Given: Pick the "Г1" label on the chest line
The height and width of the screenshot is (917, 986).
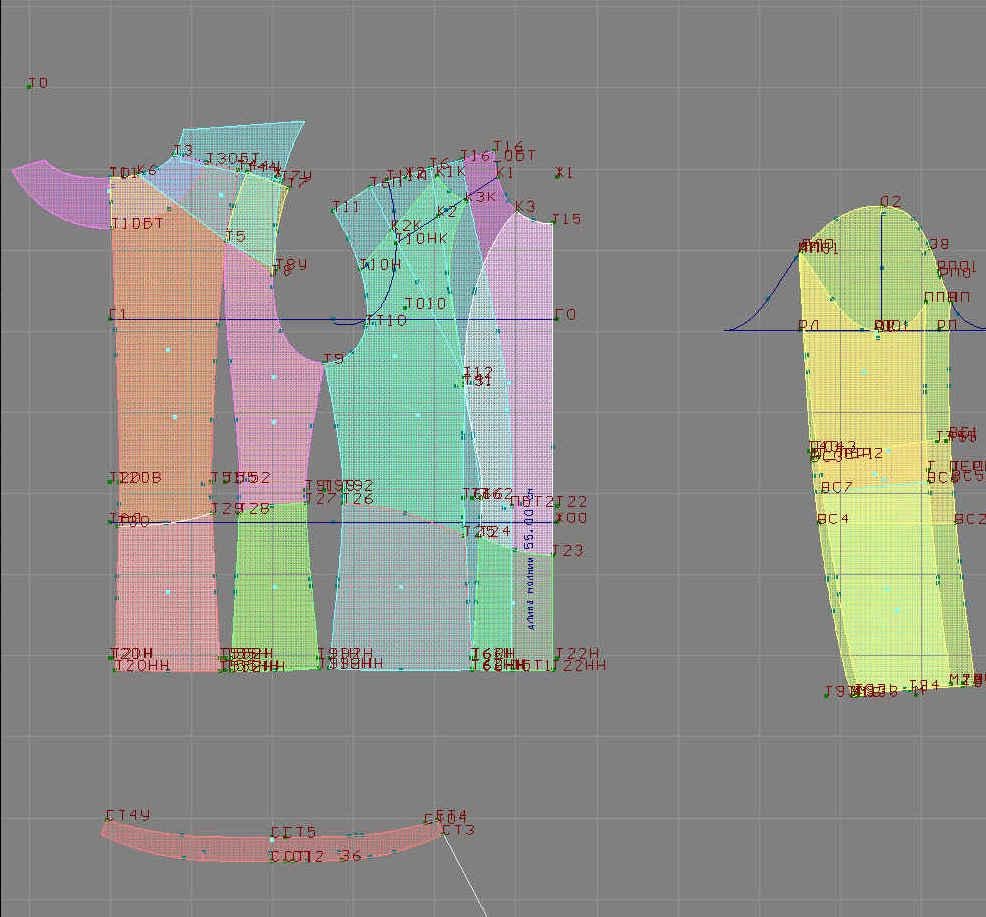Looking at the screenshot, I should point(118,314).
